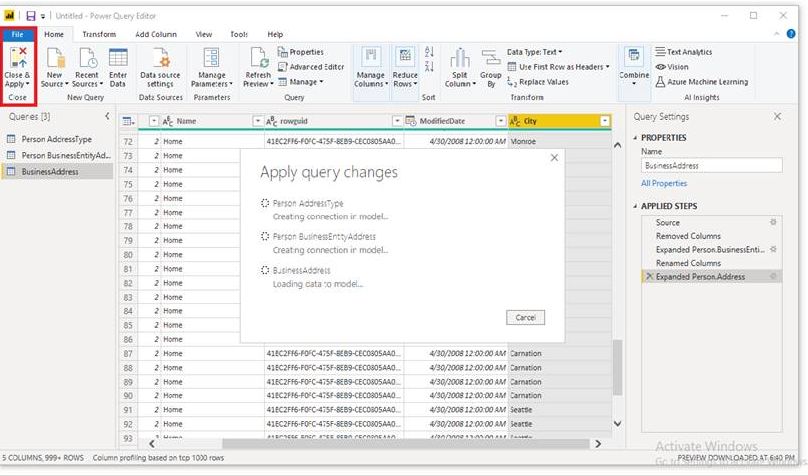Image resolution: width=808 pixels, height=476 pixels.
Task: Close the Apply query changes dialog
Action: point(554,158)
